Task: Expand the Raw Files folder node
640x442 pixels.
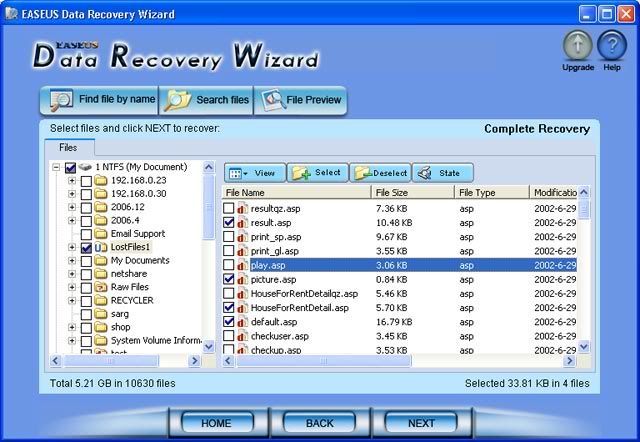Action: click(72, 287)
